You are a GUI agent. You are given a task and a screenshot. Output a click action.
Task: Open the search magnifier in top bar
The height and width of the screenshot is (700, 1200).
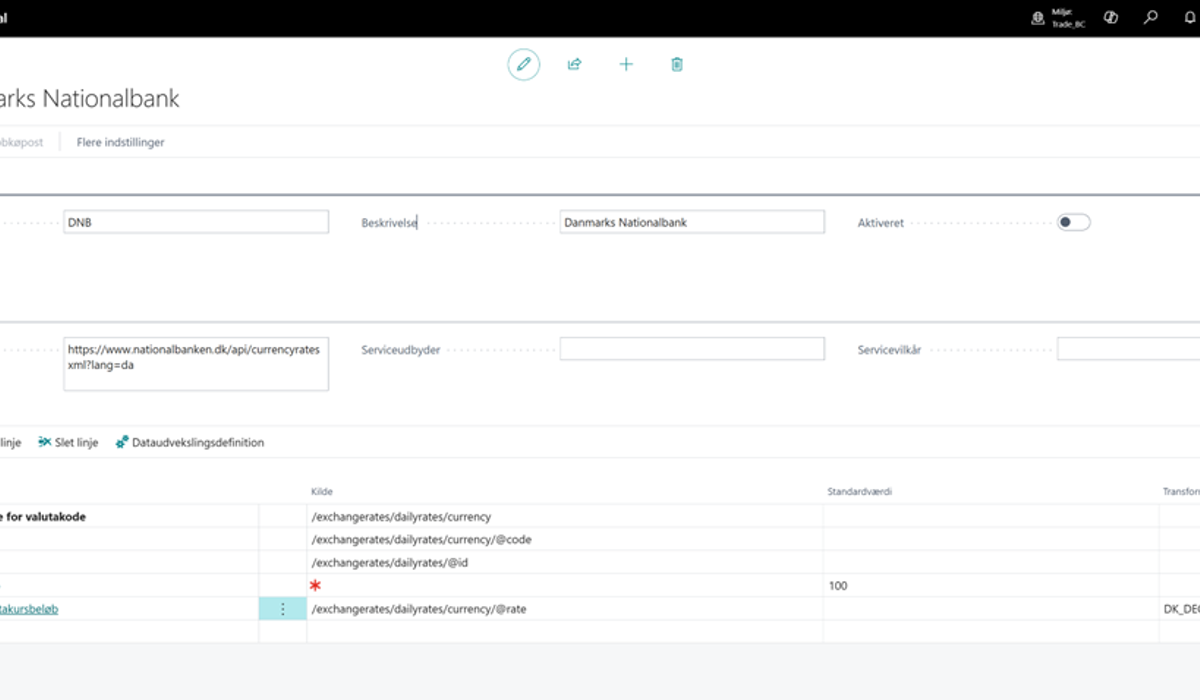tap(1151, 17)
